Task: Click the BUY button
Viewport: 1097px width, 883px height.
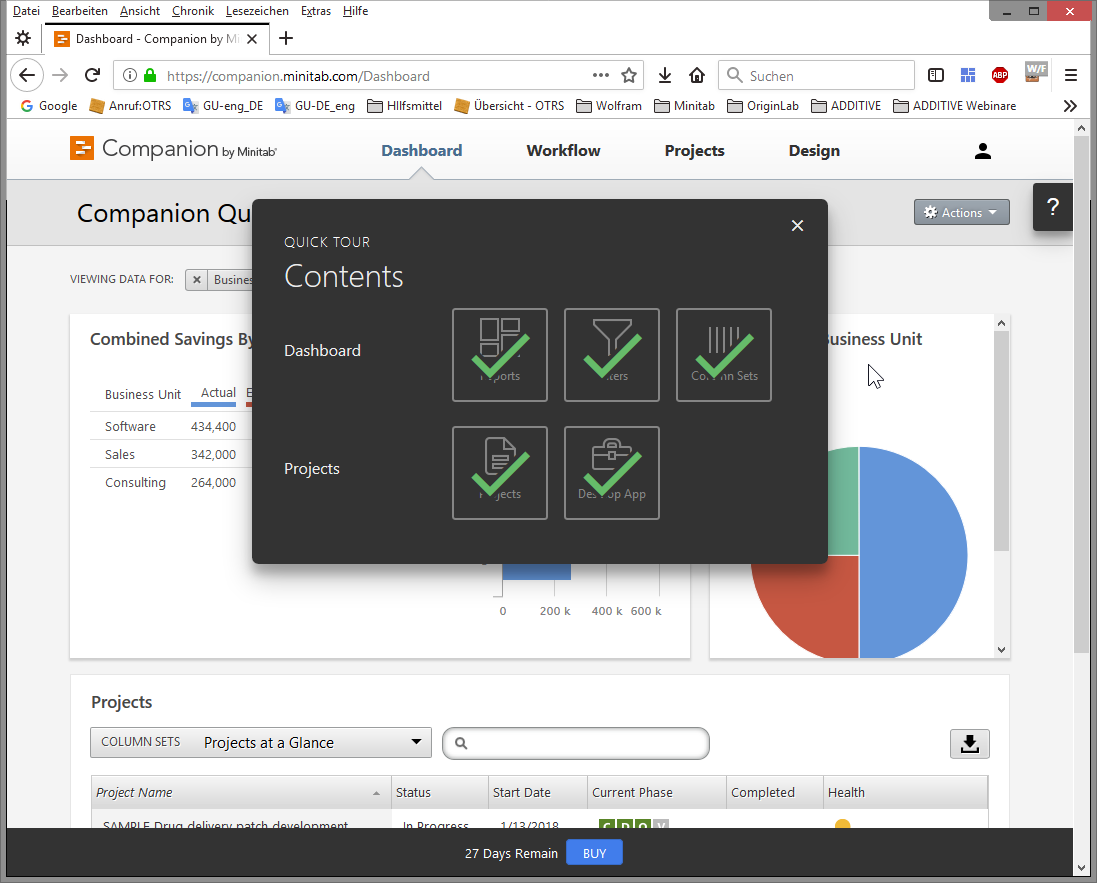Action: pos(594,853)
